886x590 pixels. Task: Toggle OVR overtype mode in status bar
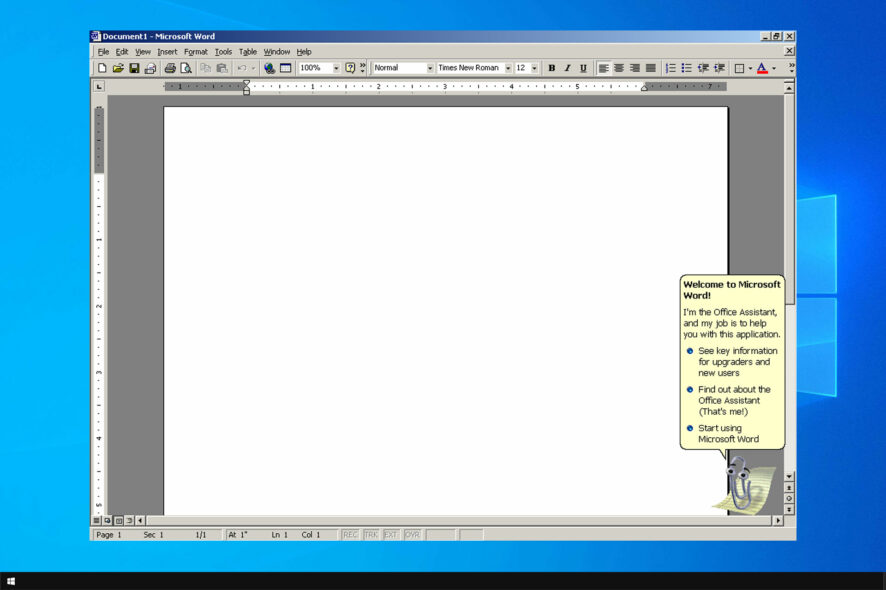(x=412, y=535)
